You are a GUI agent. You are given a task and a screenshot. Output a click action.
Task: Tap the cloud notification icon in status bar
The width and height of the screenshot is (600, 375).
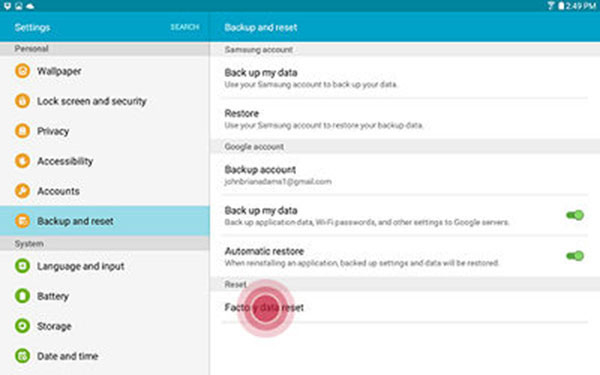[30, 6]
